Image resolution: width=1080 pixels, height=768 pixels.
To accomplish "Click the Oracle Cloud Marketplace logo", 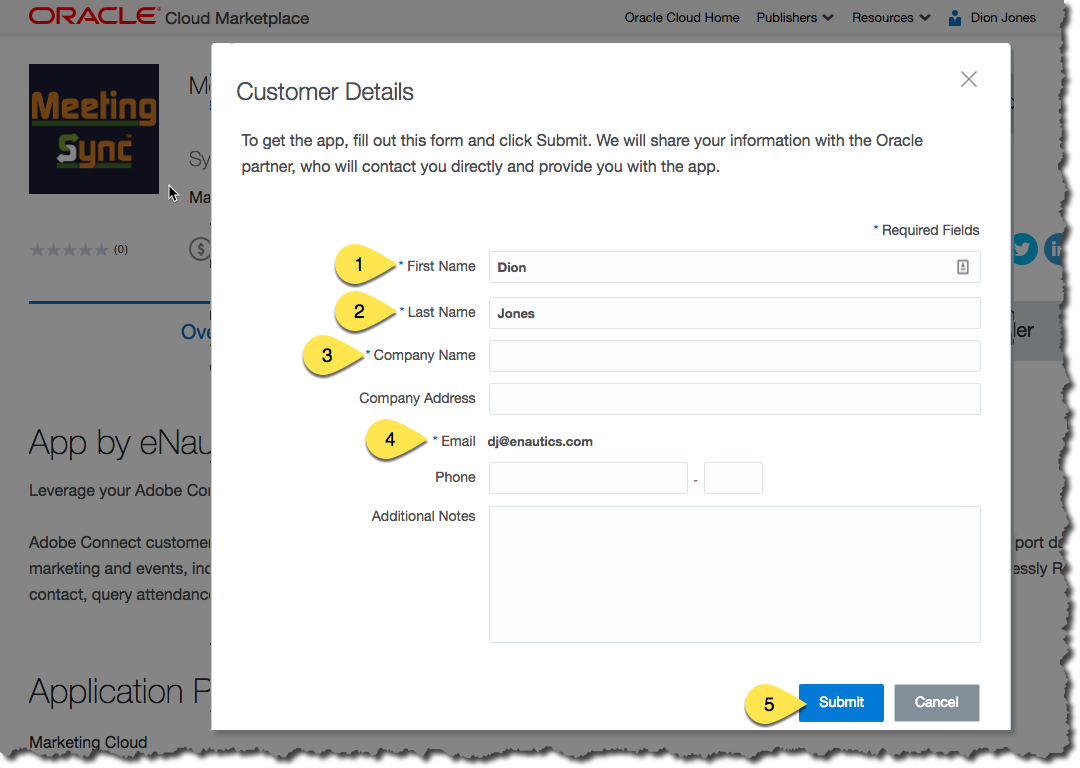I will tap(169, 17).
